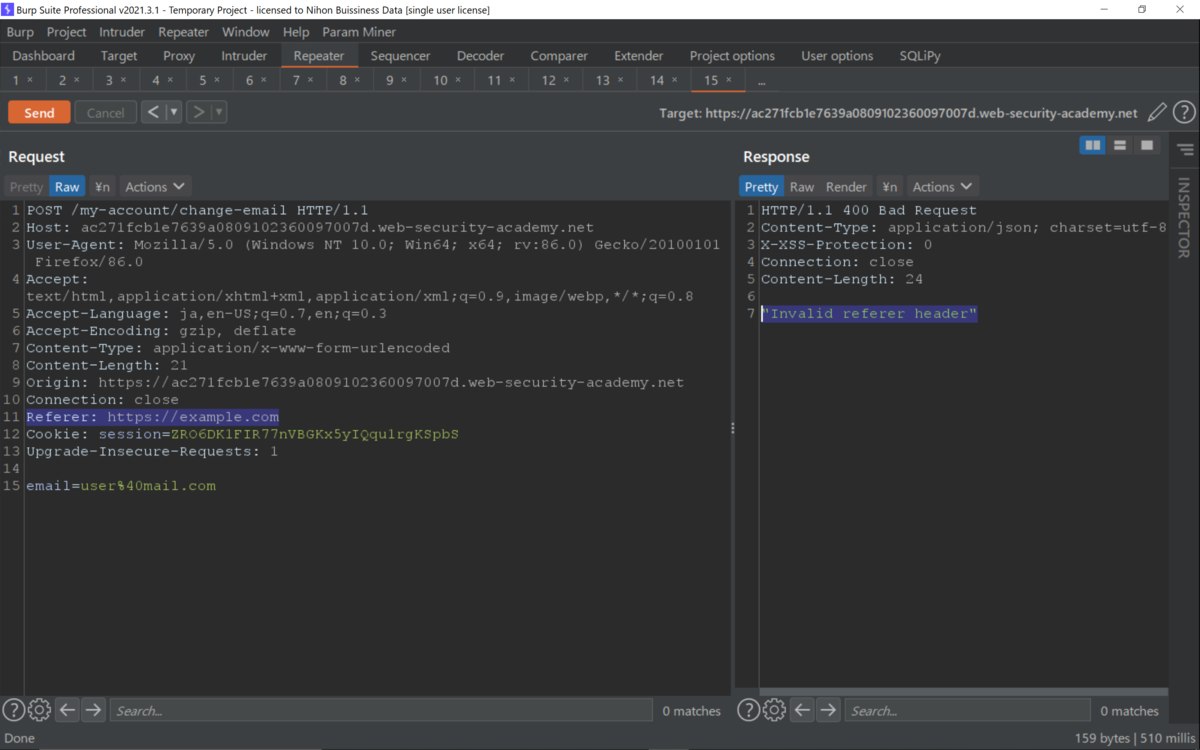Expand the INSPECTOR side panel

(1184, 218)
